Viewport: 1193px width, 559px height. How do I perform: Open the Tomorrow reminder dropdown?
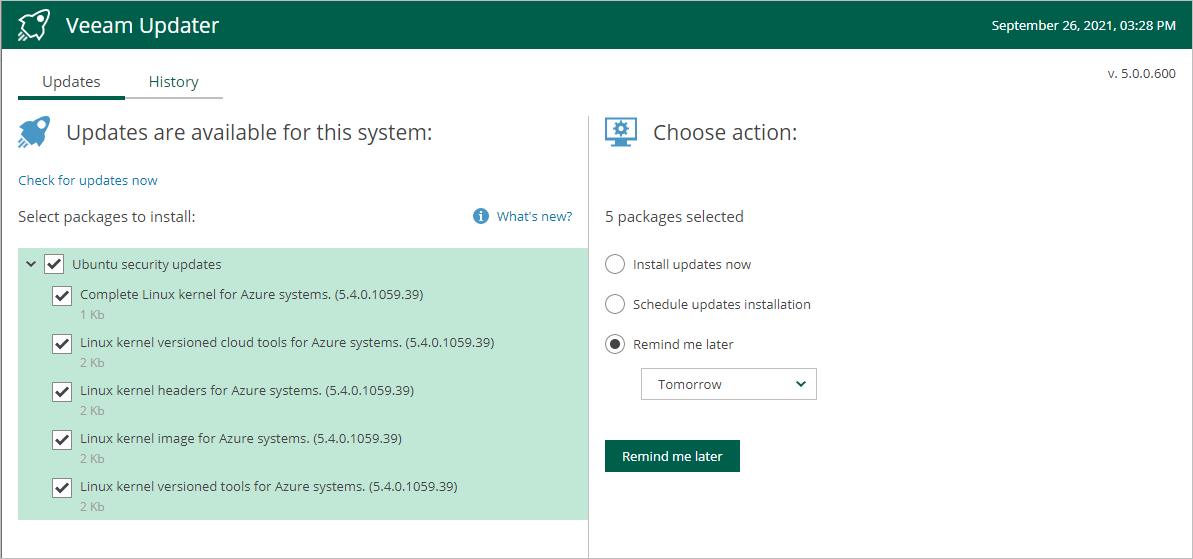point(729,384)
